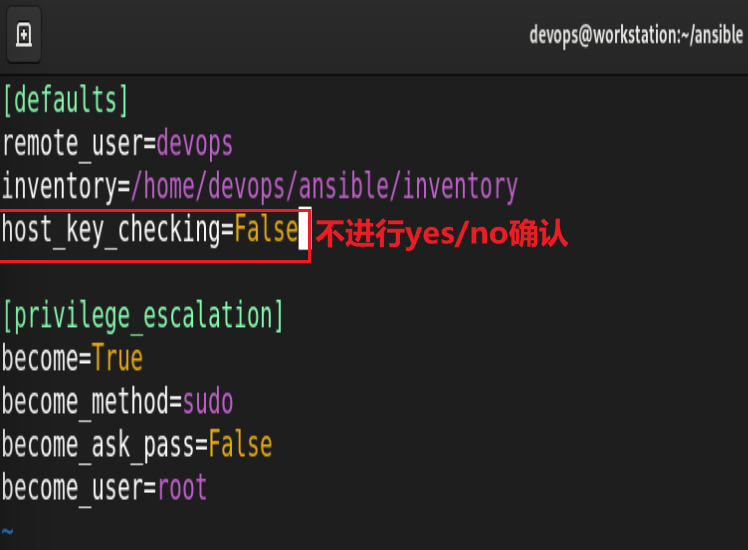Click the /home/devops/ansible/inventory path value
Screen dimensions: 748x550
324,187
